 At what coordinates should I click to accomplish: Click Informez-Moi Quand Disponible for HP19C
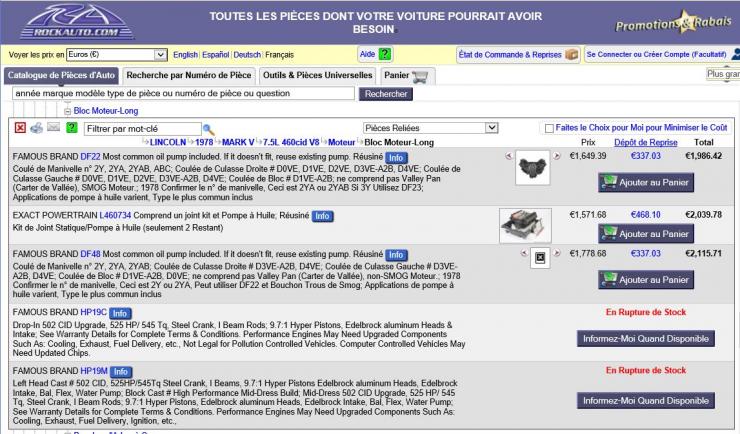646,339
